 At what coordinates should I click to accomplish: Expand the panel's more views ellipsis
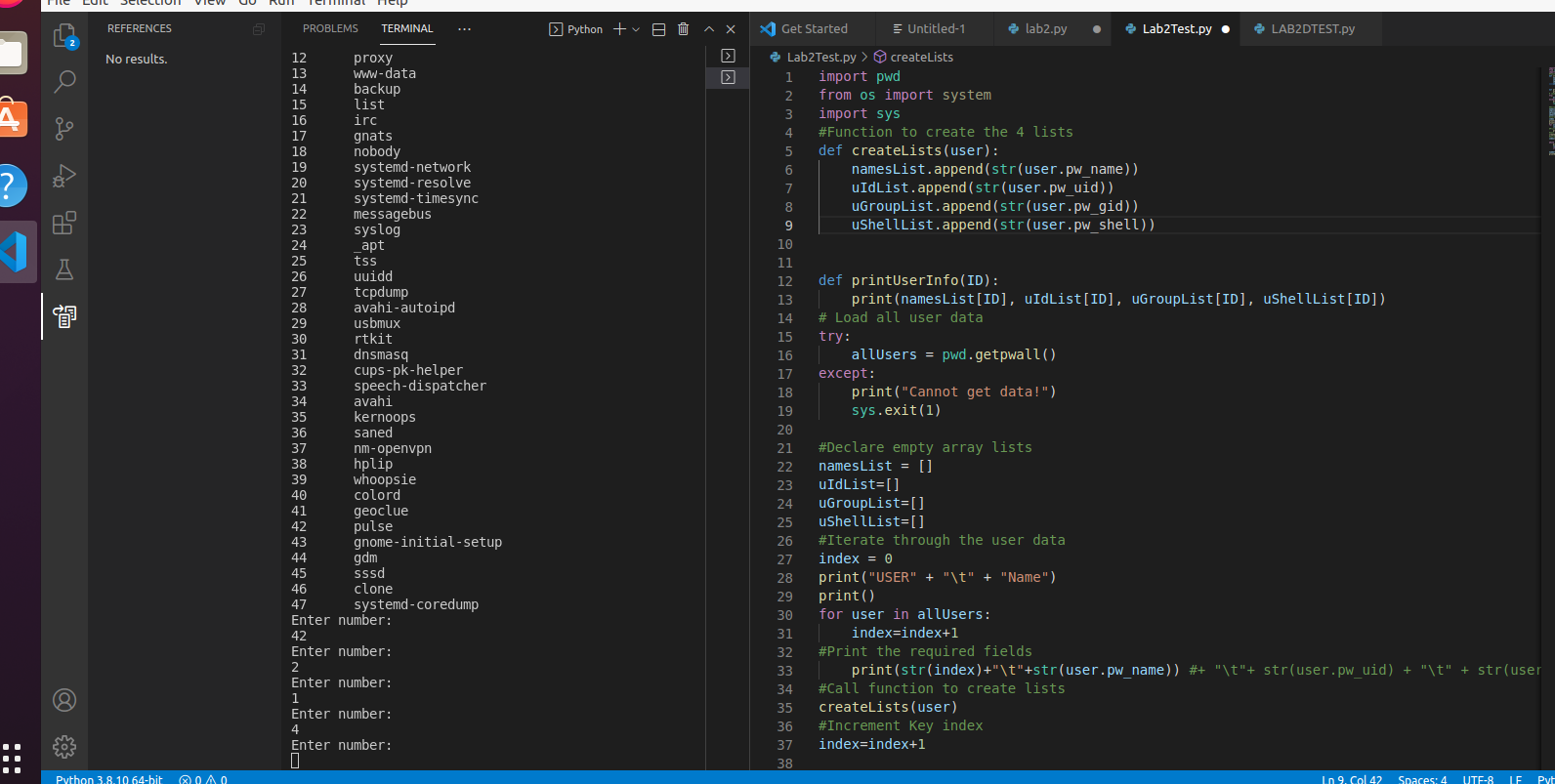(x=464, y=29)
